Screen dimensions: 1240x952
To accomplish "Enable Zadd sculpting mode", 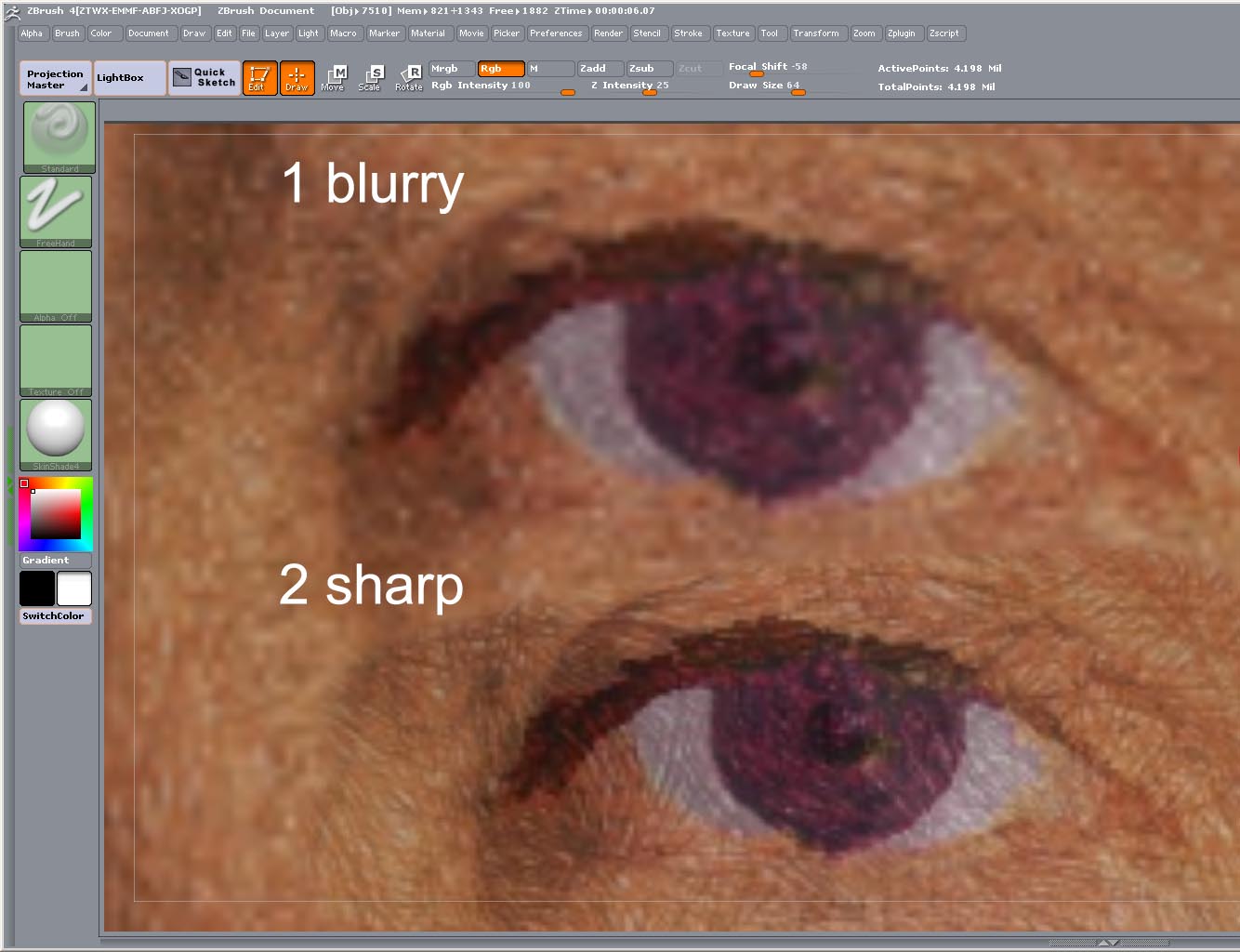I will [x=600, y=68].
